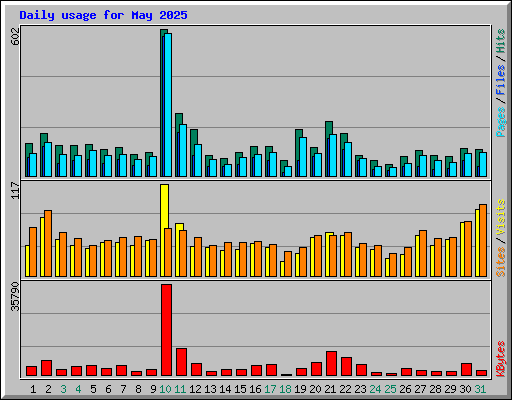Click day 7 on the x-axis

(123, 389)
